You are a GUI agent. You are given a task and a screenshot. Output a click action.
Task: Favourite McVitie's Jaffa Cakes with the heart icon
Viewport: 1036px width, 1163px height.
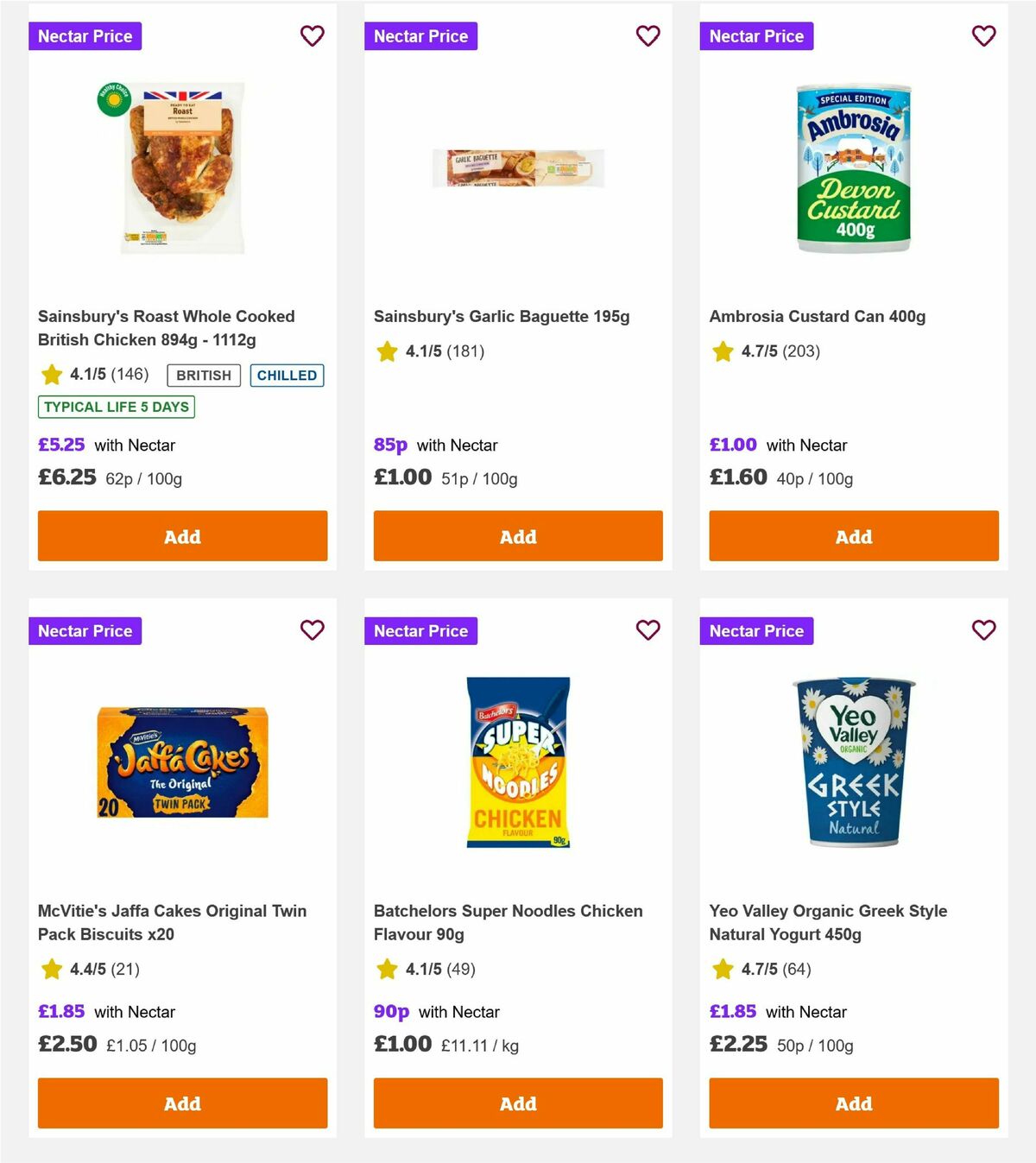coord(312,631)
